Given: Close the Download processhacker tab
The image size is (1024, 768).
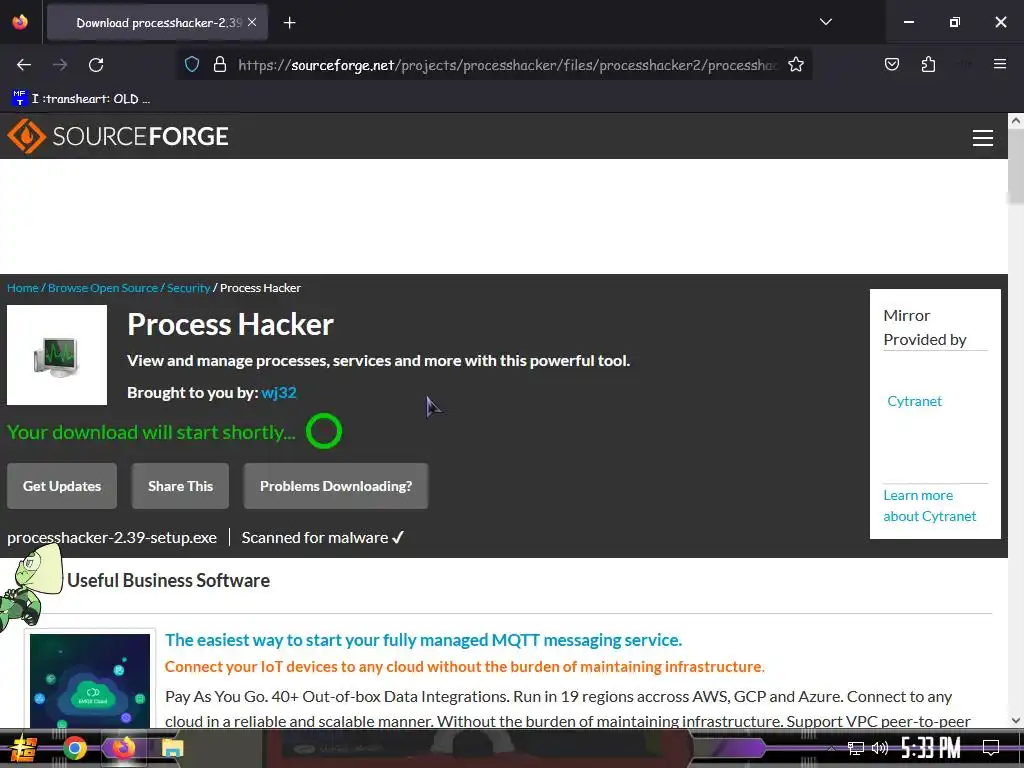Looking at the screenshot, I should 252,22.
